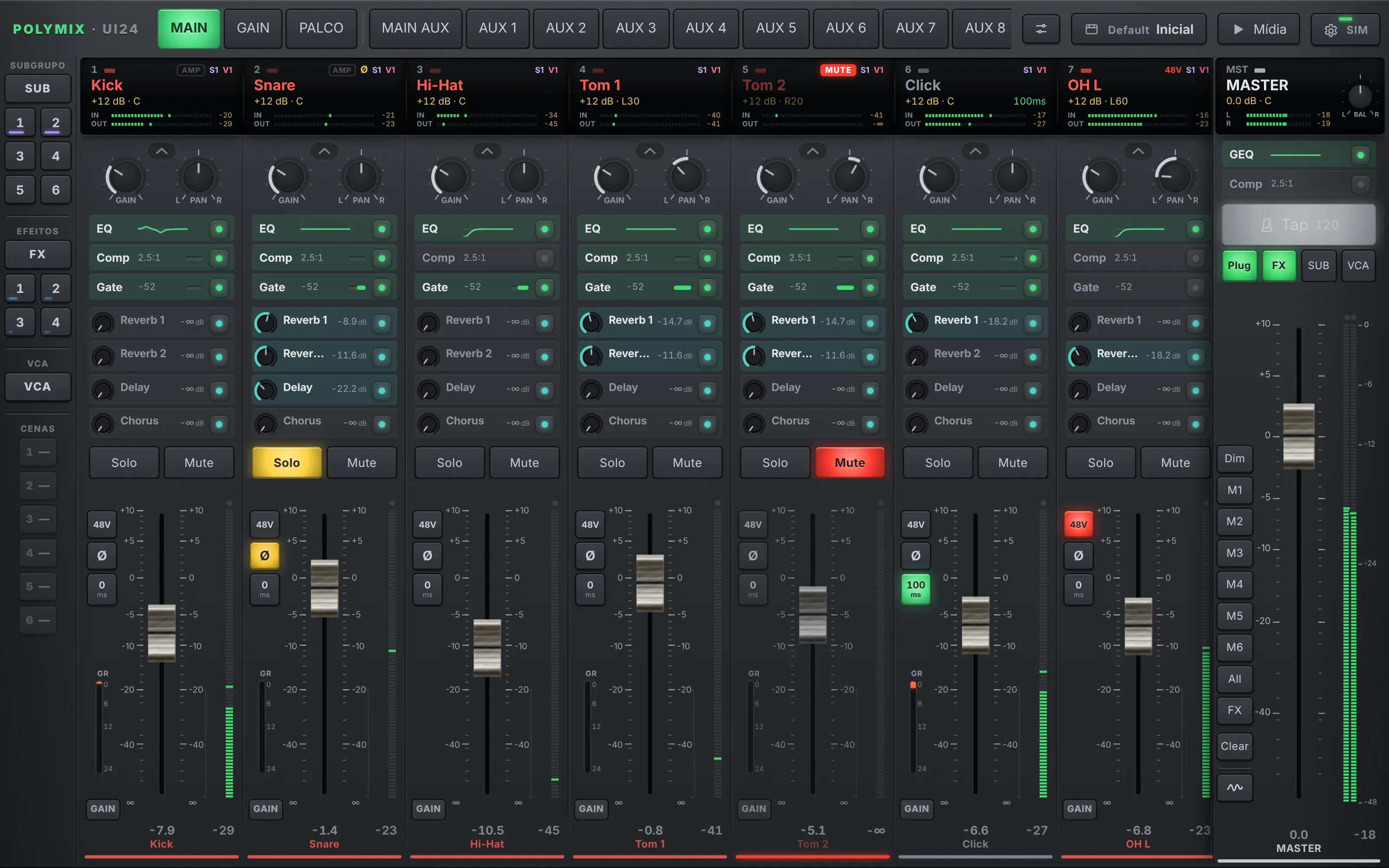Collapse the Kick channel chevron
Image resolution: width=1389 pixels, height=868 pixels.
pyautogui.click(x=162, y=151)
